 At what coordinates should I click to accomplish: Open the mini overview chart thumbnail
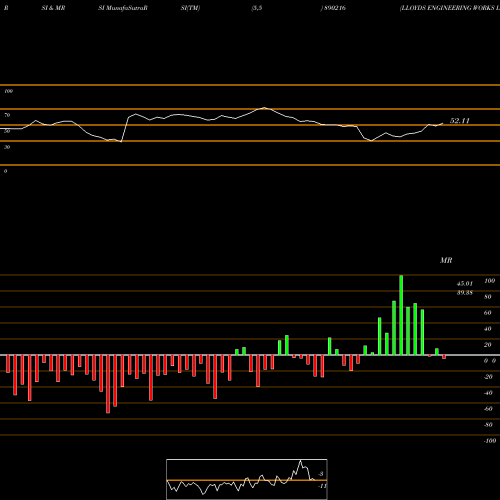point(247,479)
